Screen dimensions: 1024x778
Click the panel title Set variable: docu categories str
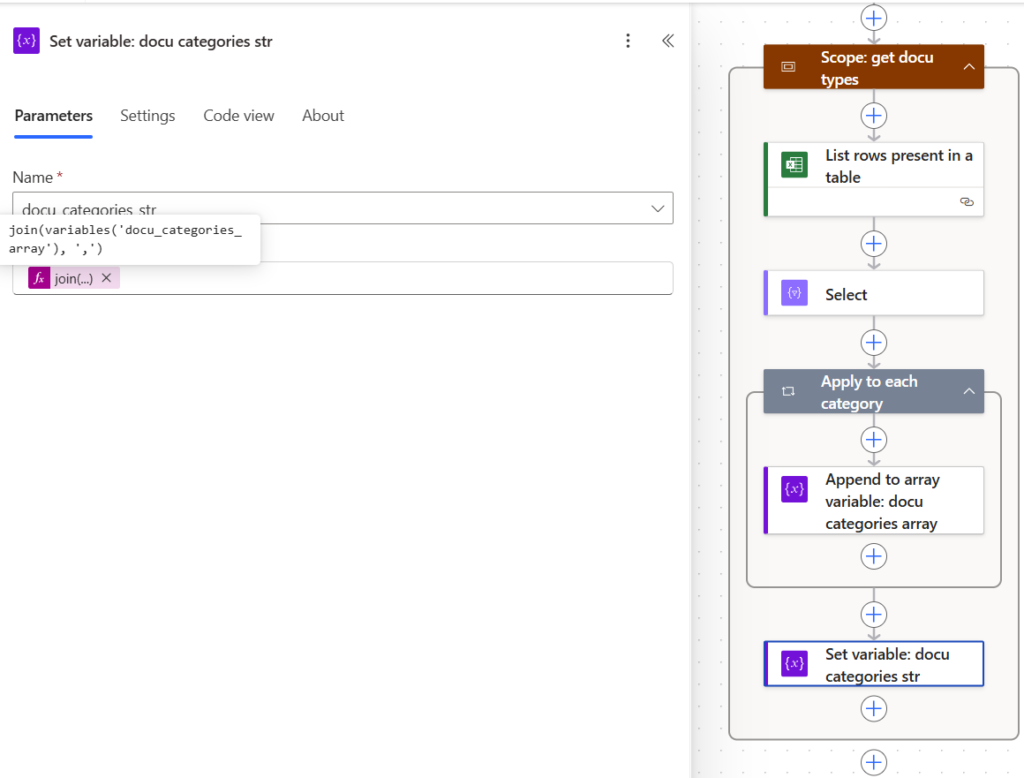161,41
